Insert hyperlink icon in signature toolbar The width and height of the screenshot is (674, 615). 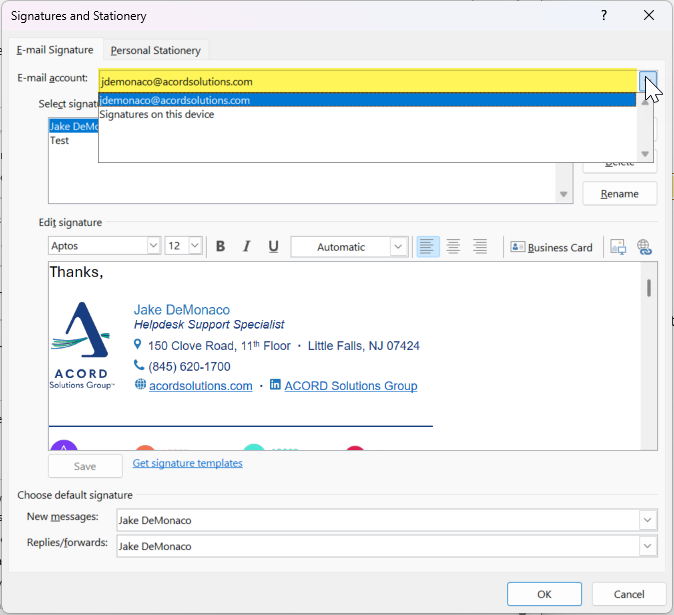click(644, 247)
